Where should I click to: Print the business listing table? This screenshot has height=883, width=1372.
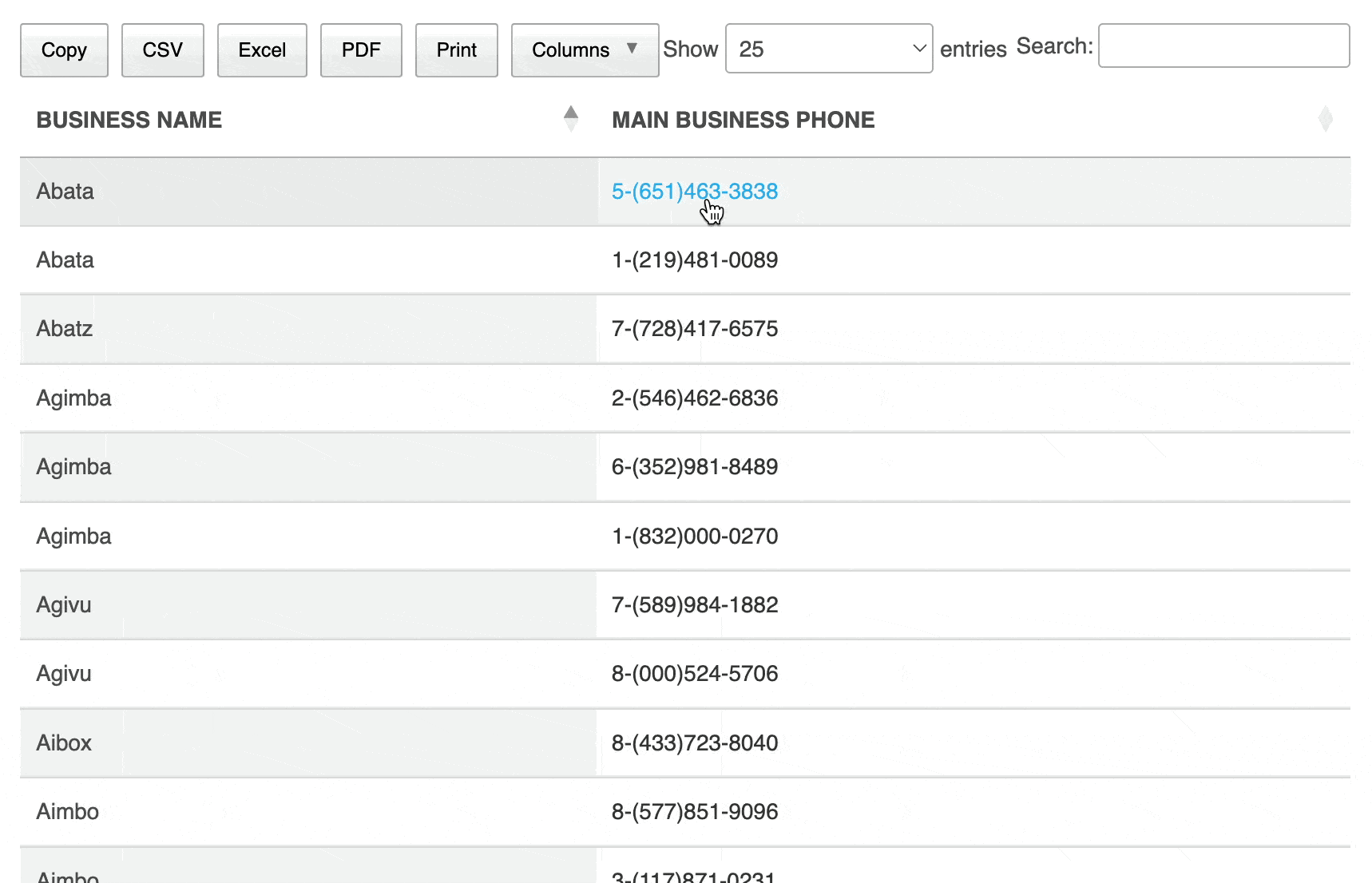(456, 50)
